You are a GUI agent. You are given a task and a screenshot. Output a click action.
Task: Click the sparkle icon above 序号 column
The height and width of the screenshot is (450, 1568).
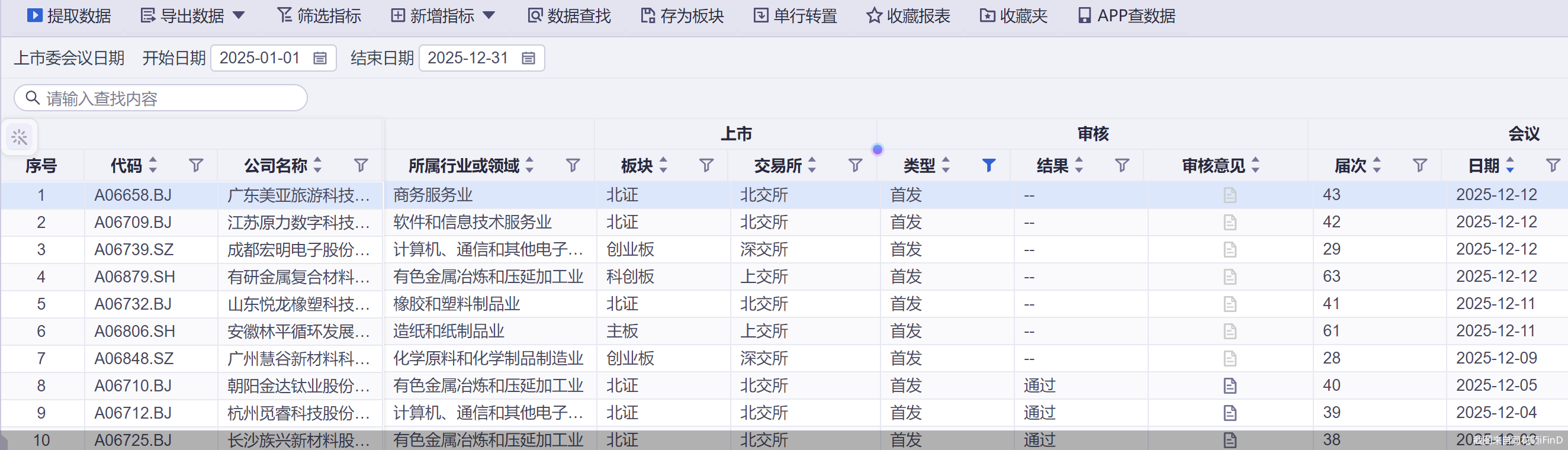20,137
